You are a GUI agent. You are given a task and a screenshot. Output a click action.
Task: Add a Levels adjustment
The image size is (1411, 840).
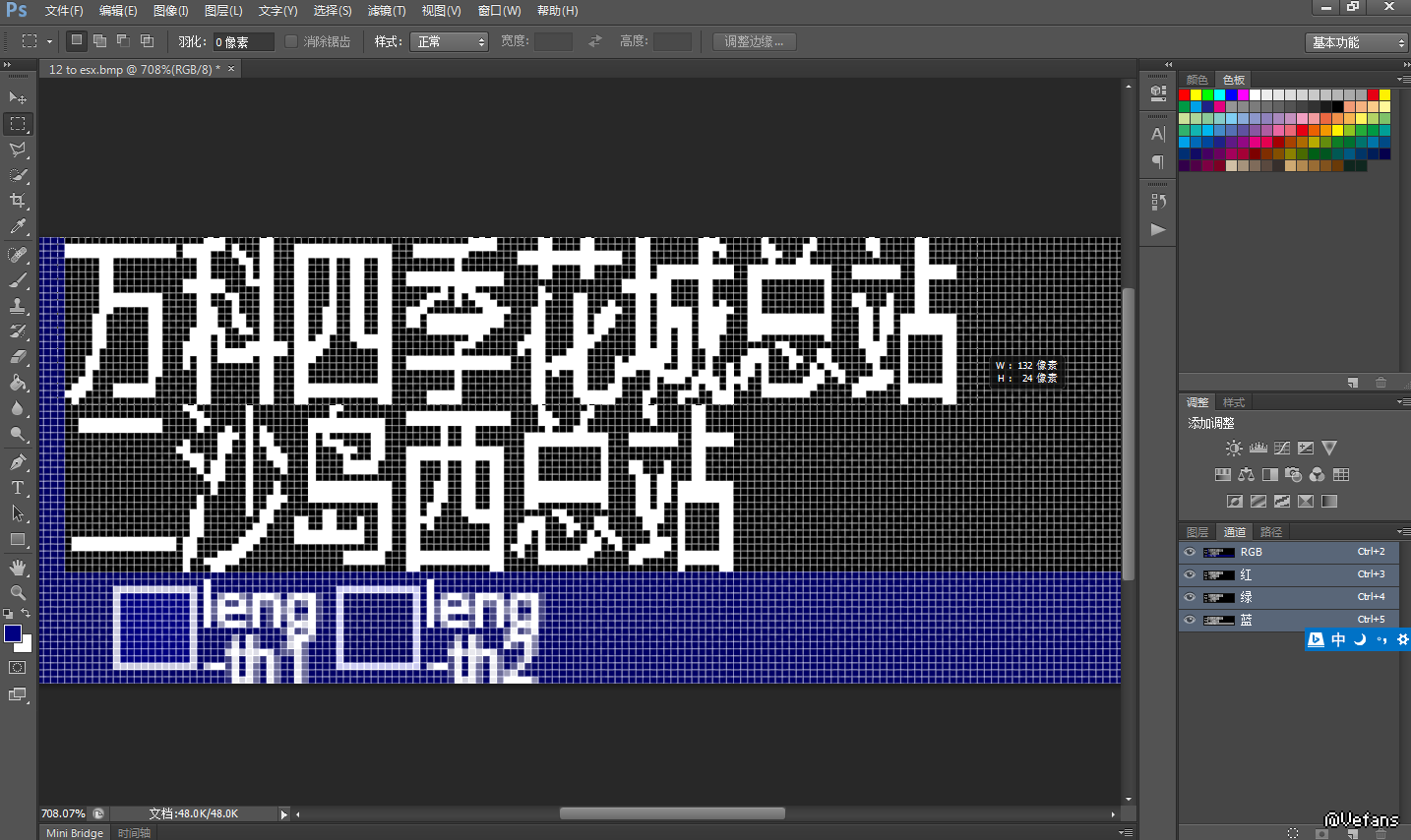coord(1258,449)
